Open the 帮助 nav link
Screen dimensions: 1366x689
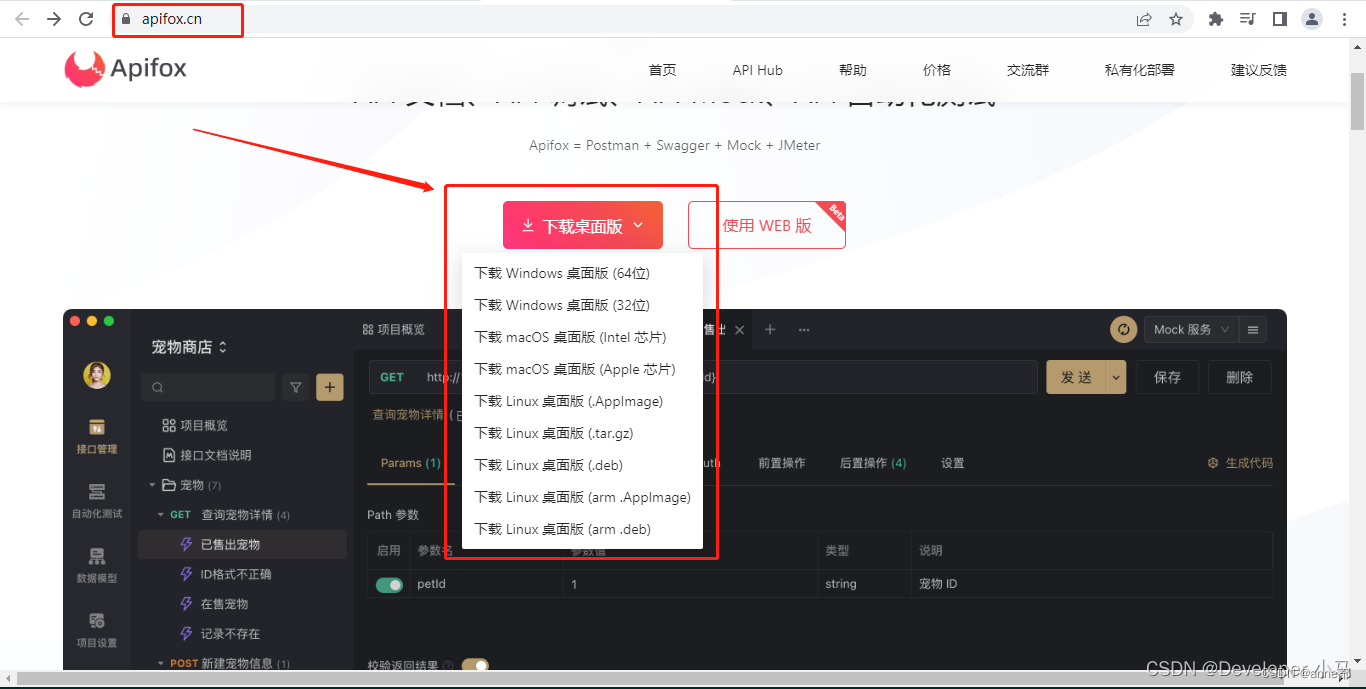(x=853, y=70)
